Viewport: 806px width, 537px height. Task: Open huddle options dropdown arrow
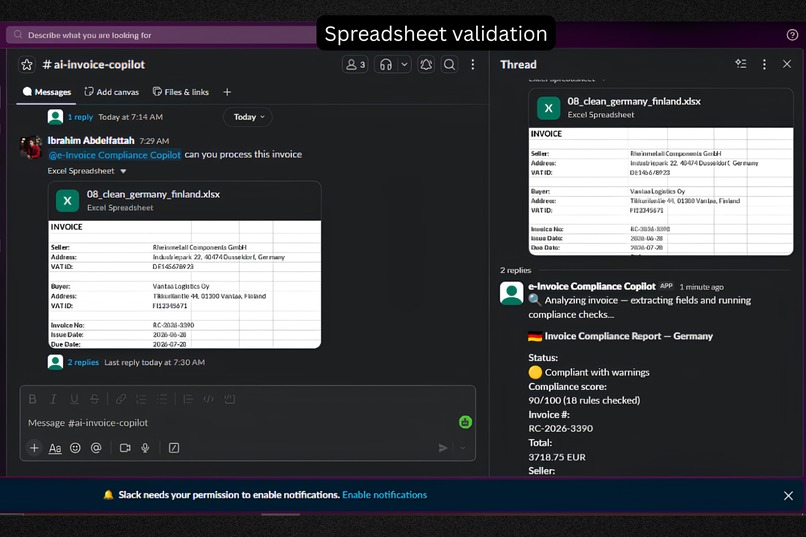pos(405,65)
